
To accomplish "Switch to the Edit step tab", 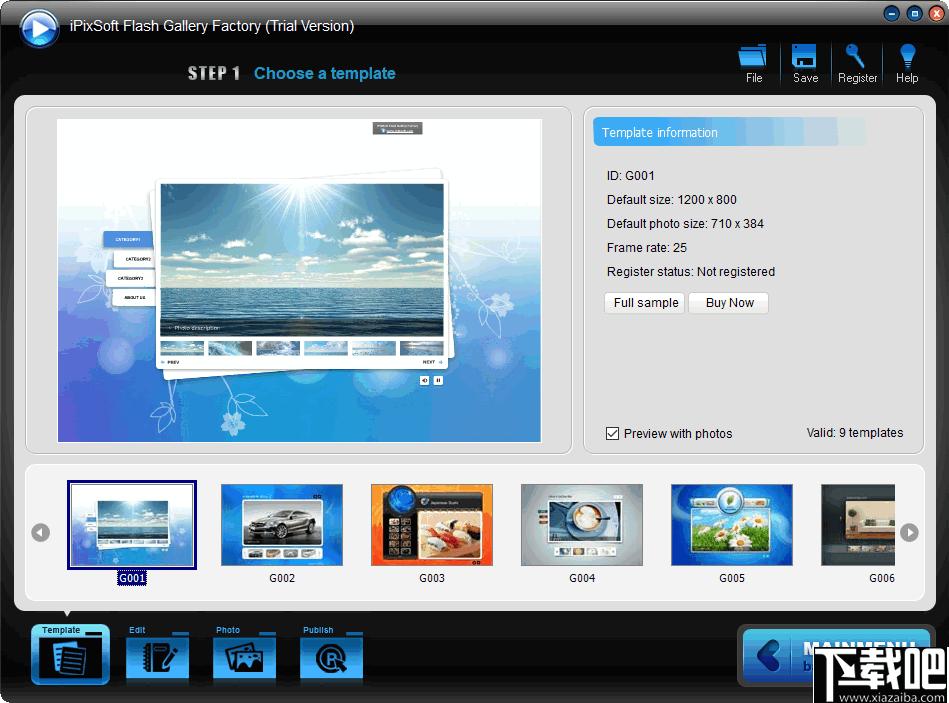I will tap(157, 655).
